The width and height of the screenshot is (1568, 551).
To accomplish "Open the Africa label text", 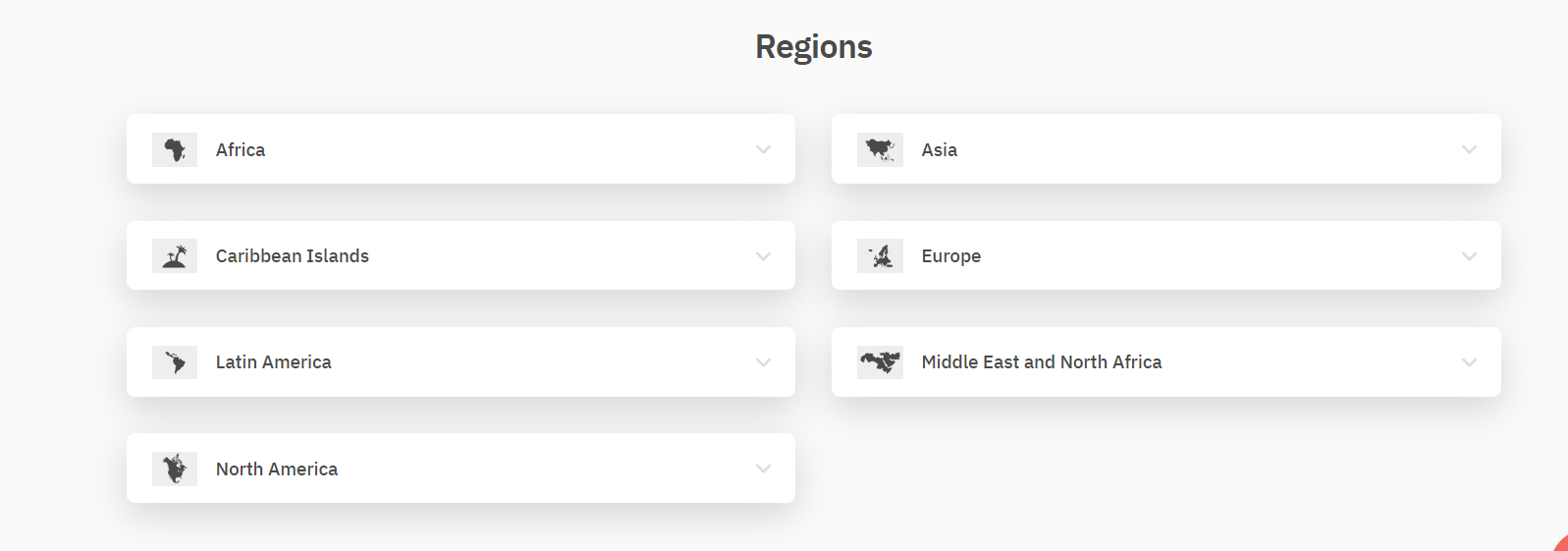I will [x=241, y=149].
